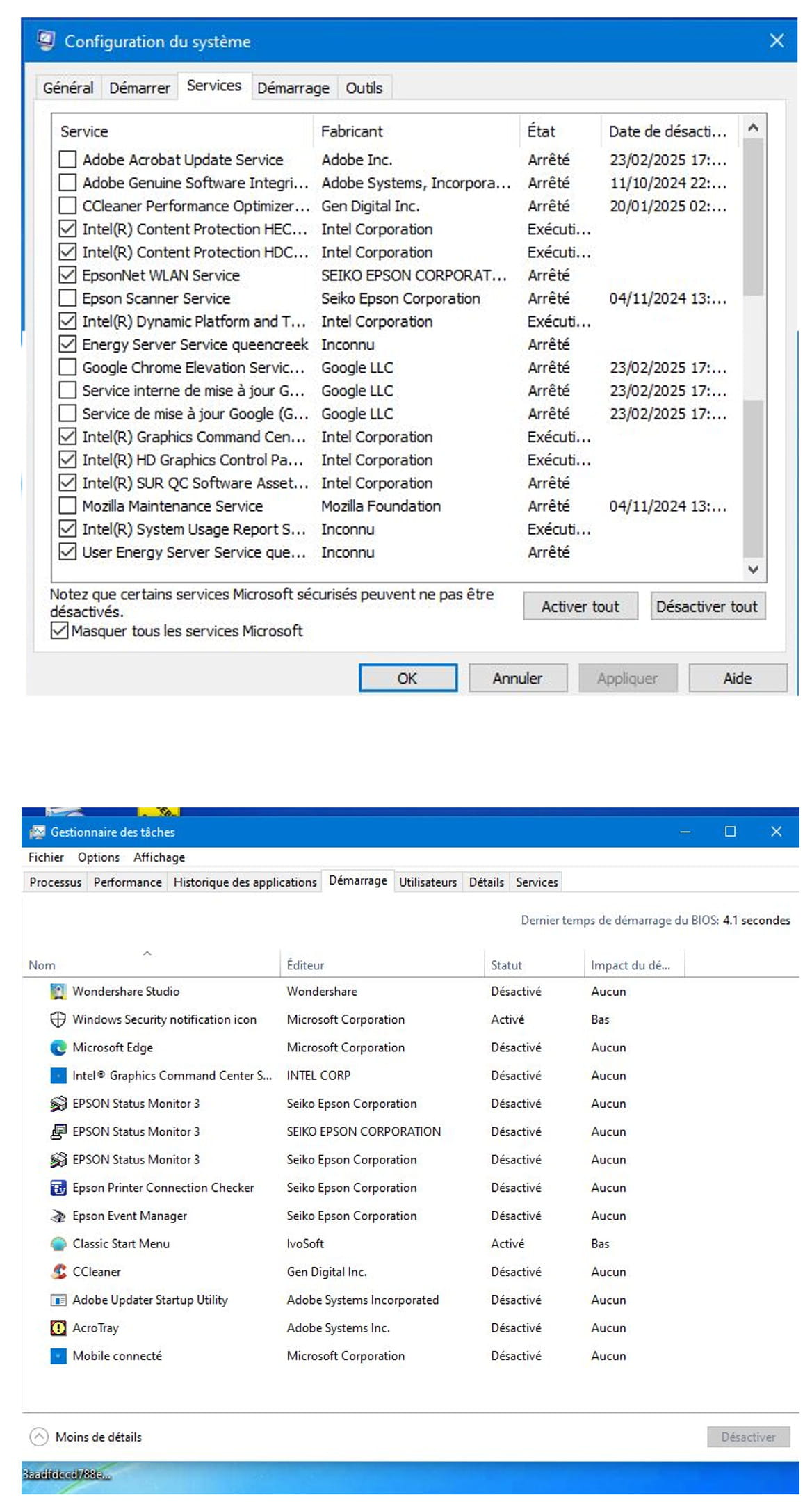Click Gen Digital Inc. in Task Manager list
The width and height of the screenshot is (812, 1502).
(x=327, y=1271)
